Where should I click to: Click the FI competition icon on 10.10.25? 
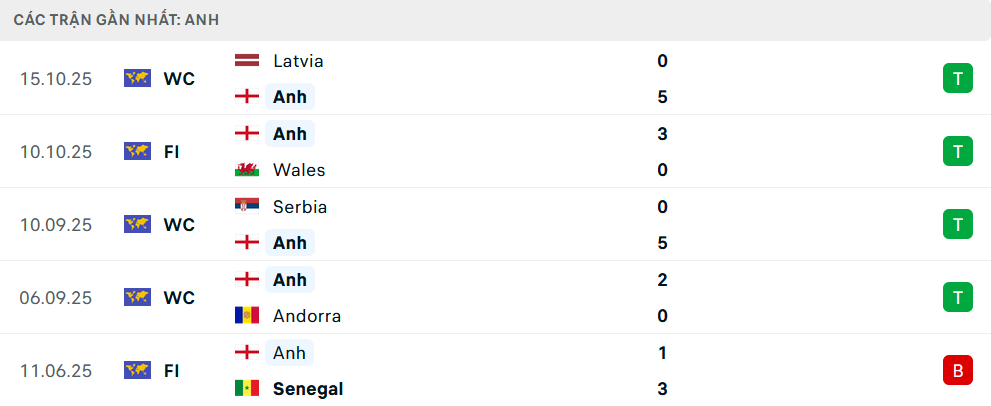(137, 151)
